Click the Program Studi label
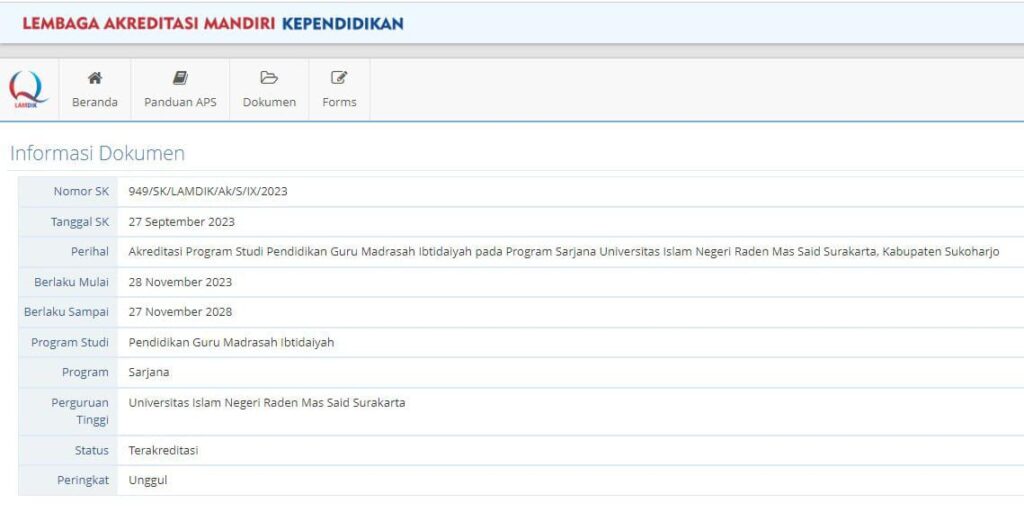This screenshot has width=1024, height=530. point(70,343)
